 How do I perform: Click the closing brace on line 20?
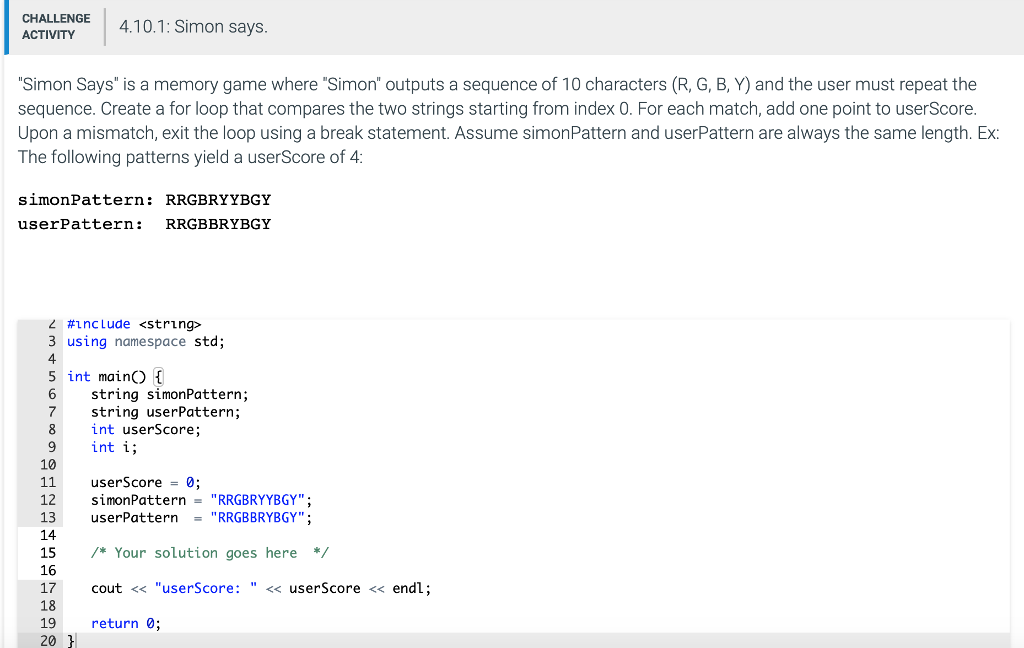coord(68,640)
